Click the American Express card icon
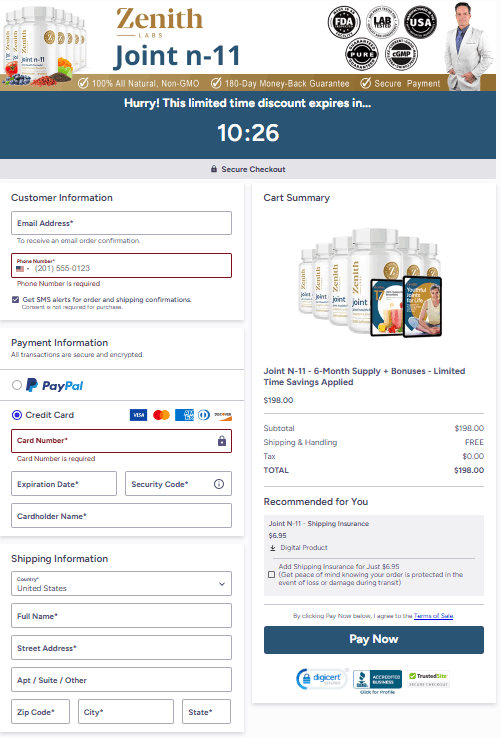Image resolution: width=501 pixels, height=738 pixels. point(184,415)
